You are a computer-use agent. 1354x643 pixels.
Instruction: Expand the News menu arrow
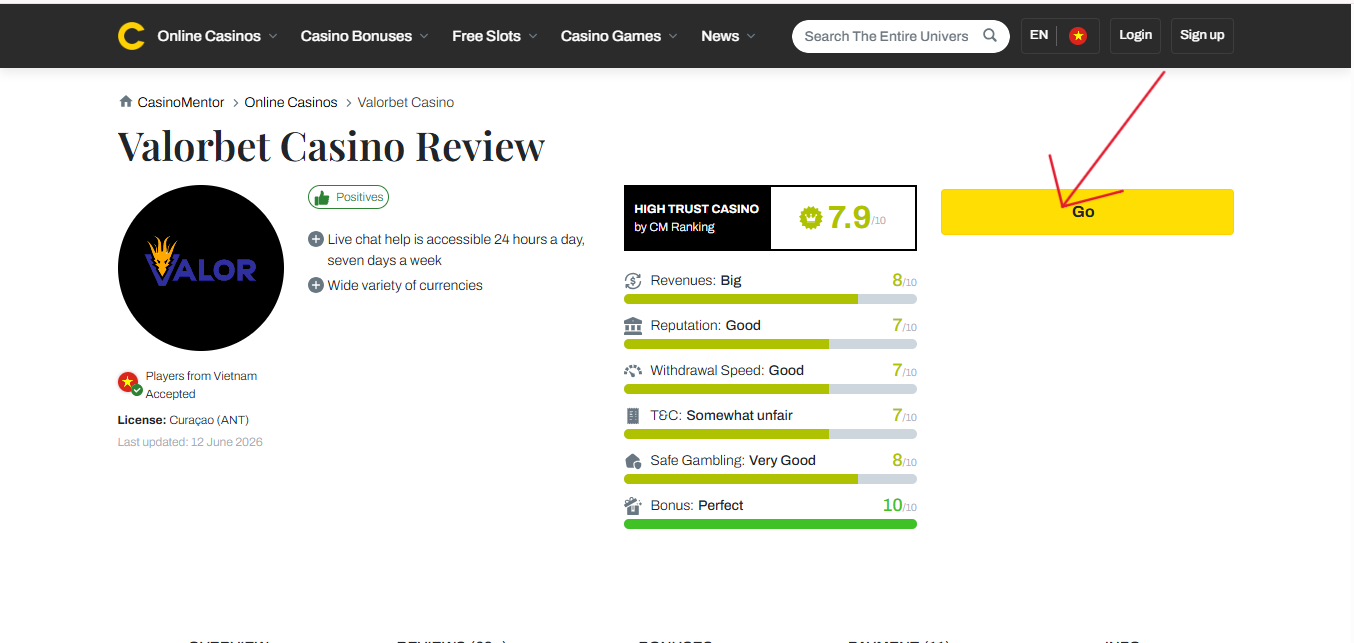(751, 36)
